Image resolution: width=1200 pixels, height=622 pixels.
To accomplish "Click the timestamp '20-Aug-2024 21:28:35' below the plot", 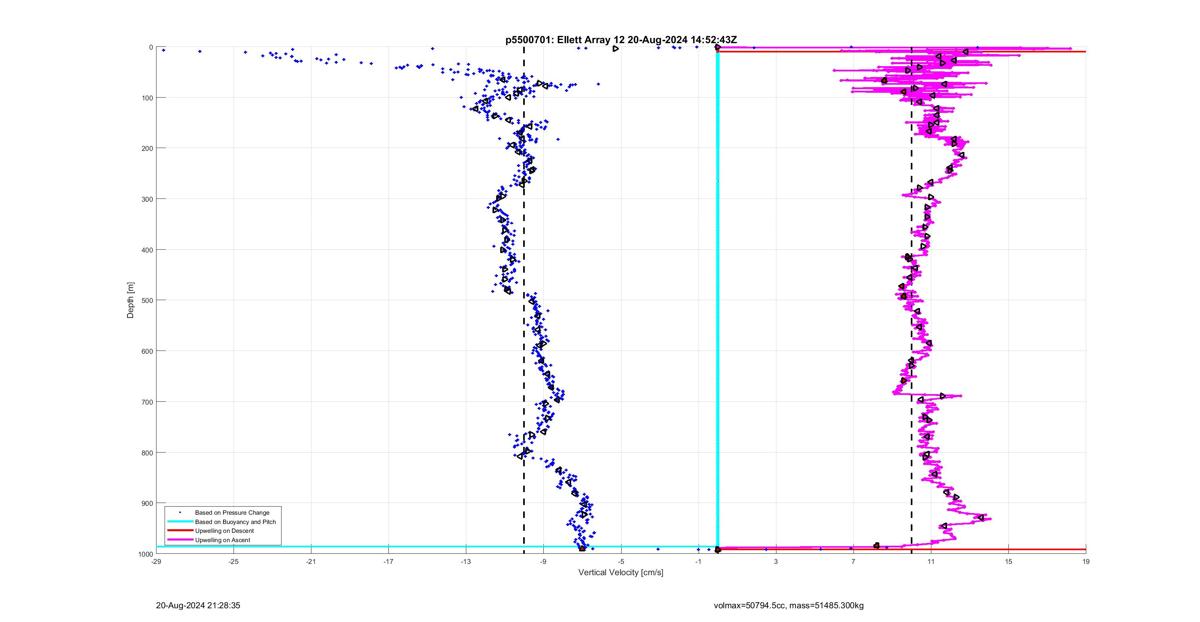I will [198, 605].
